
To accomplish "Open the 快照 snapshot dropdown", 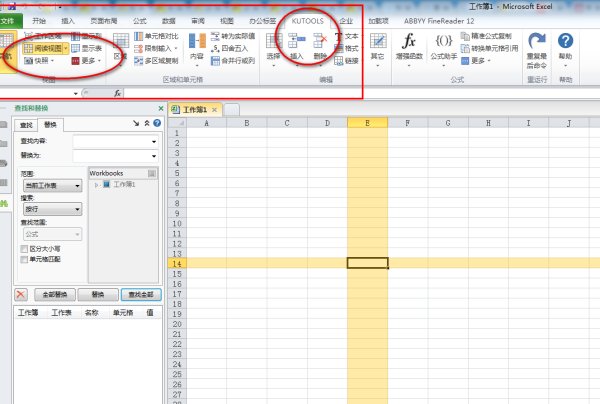I will click(x=39, y=60).
